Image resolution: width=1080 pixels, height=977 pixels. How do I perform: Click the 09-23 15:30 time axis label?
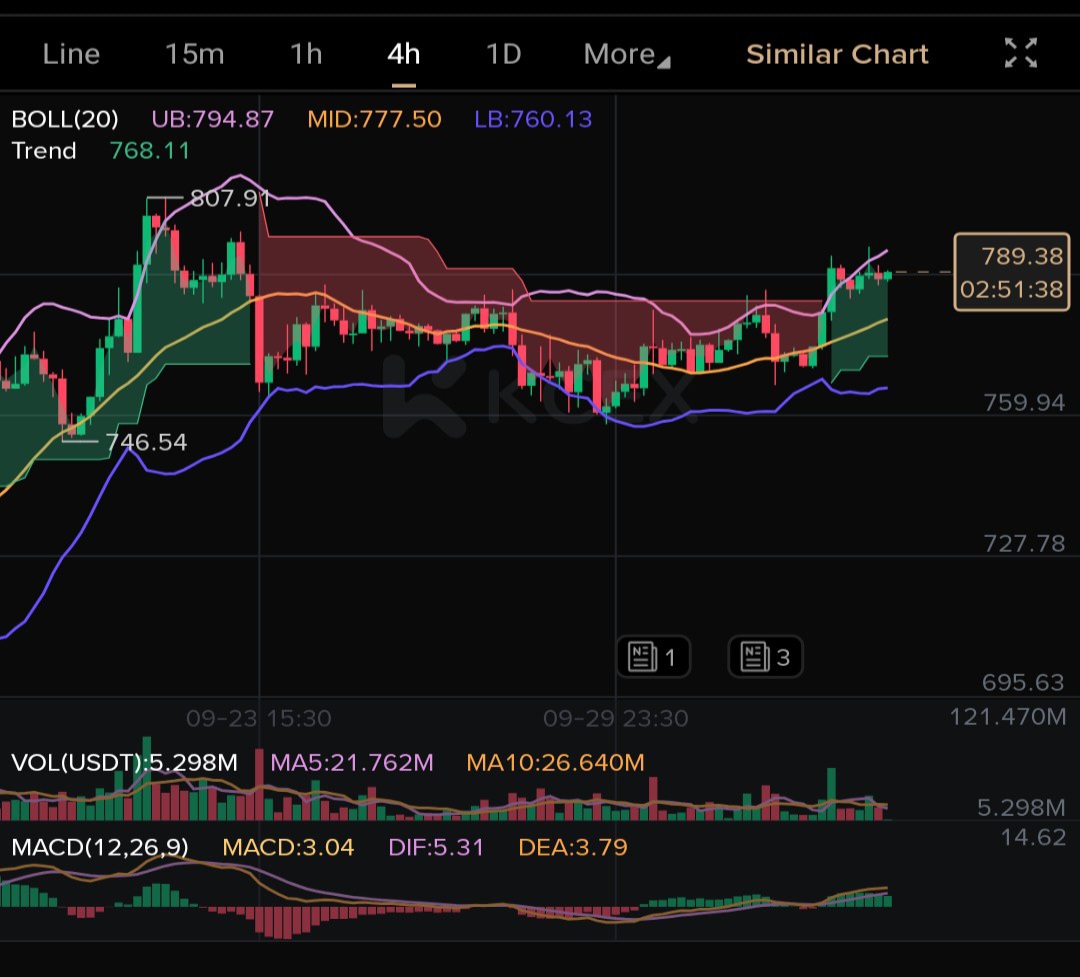[x=258, y=718]
